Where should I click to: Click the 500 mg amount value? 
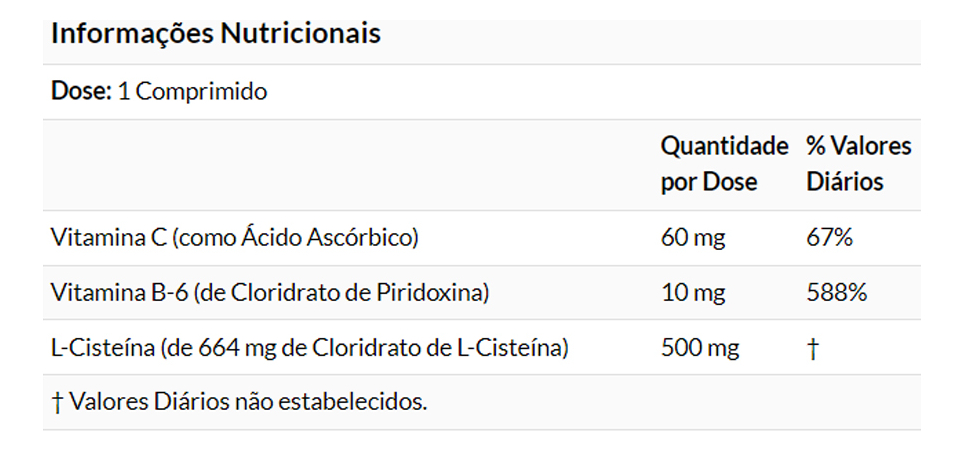point(700,348)
